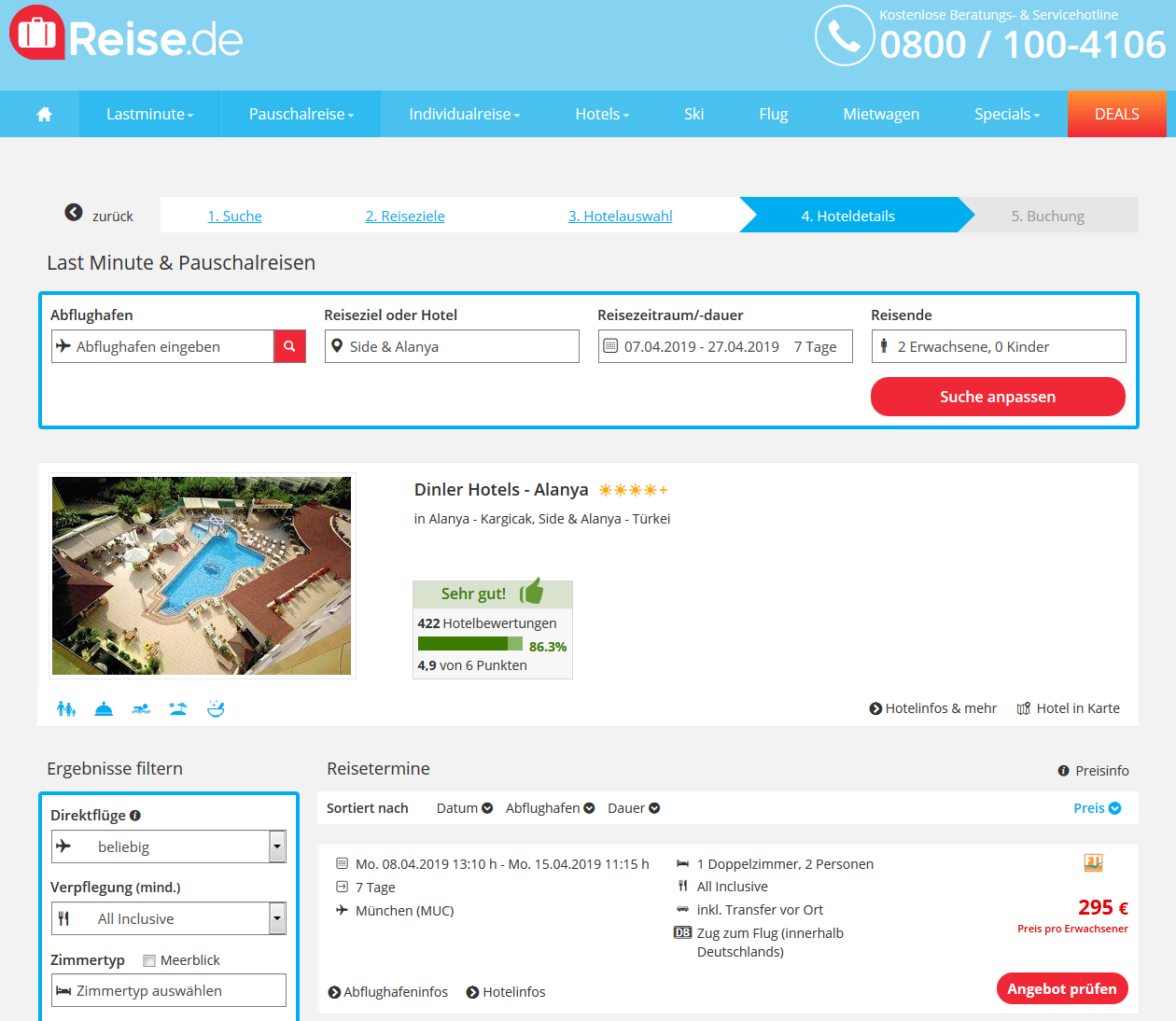Image resolution: width=1176 pixels, height=1021 pixels.
Task: Click the Direktflüge info icon
Action: tap(135, 815)
